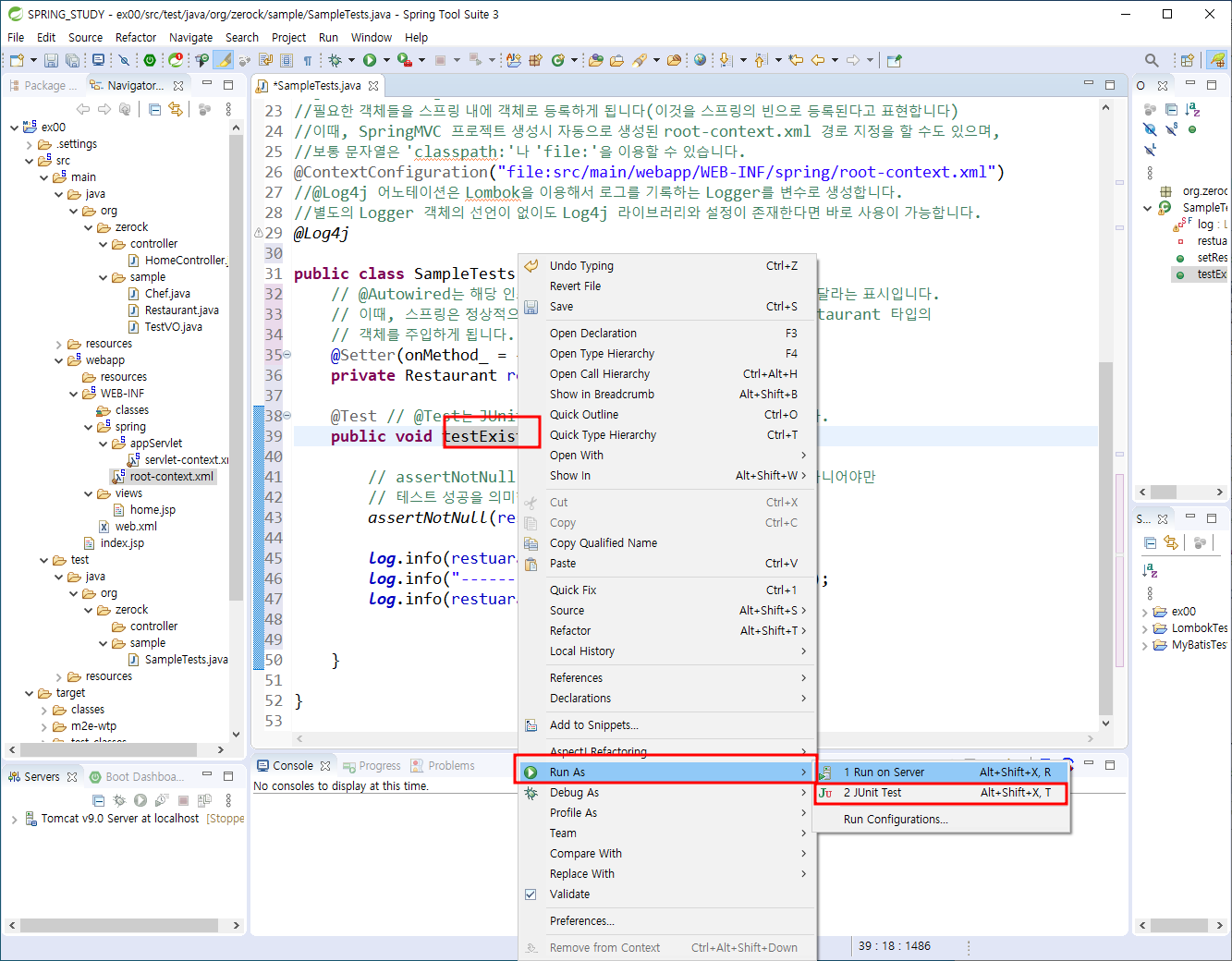This screenshot has width=1232, height=961.
Task: Click the Save All toolbar icon
Action: (x=72, y=60)
